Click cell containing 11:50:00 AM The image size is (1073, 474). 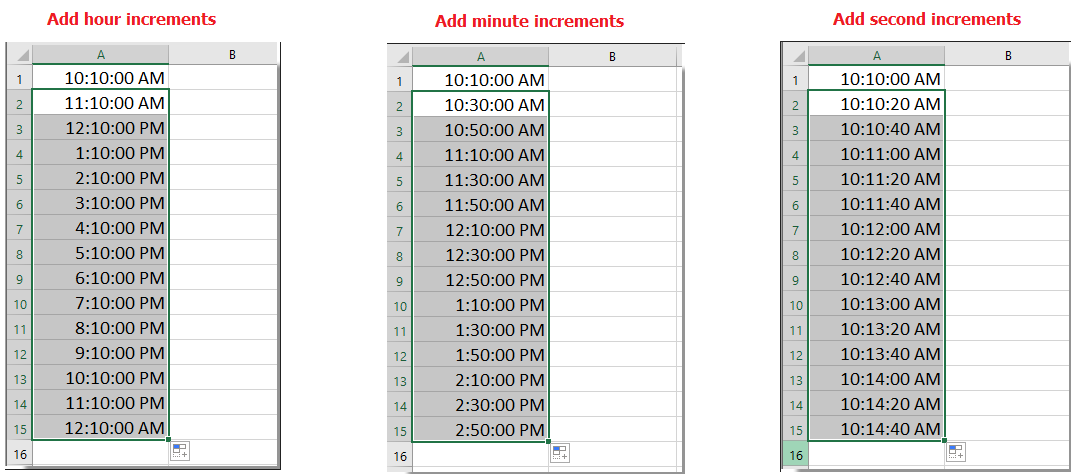point(481,205)
